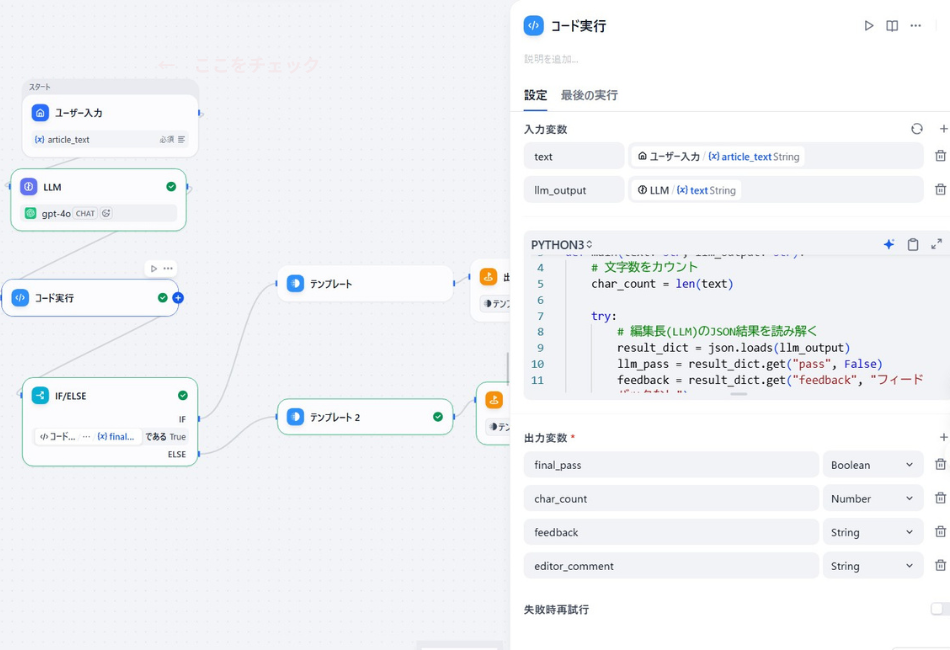Delete the text input variable with trash icon

point(941,155)
